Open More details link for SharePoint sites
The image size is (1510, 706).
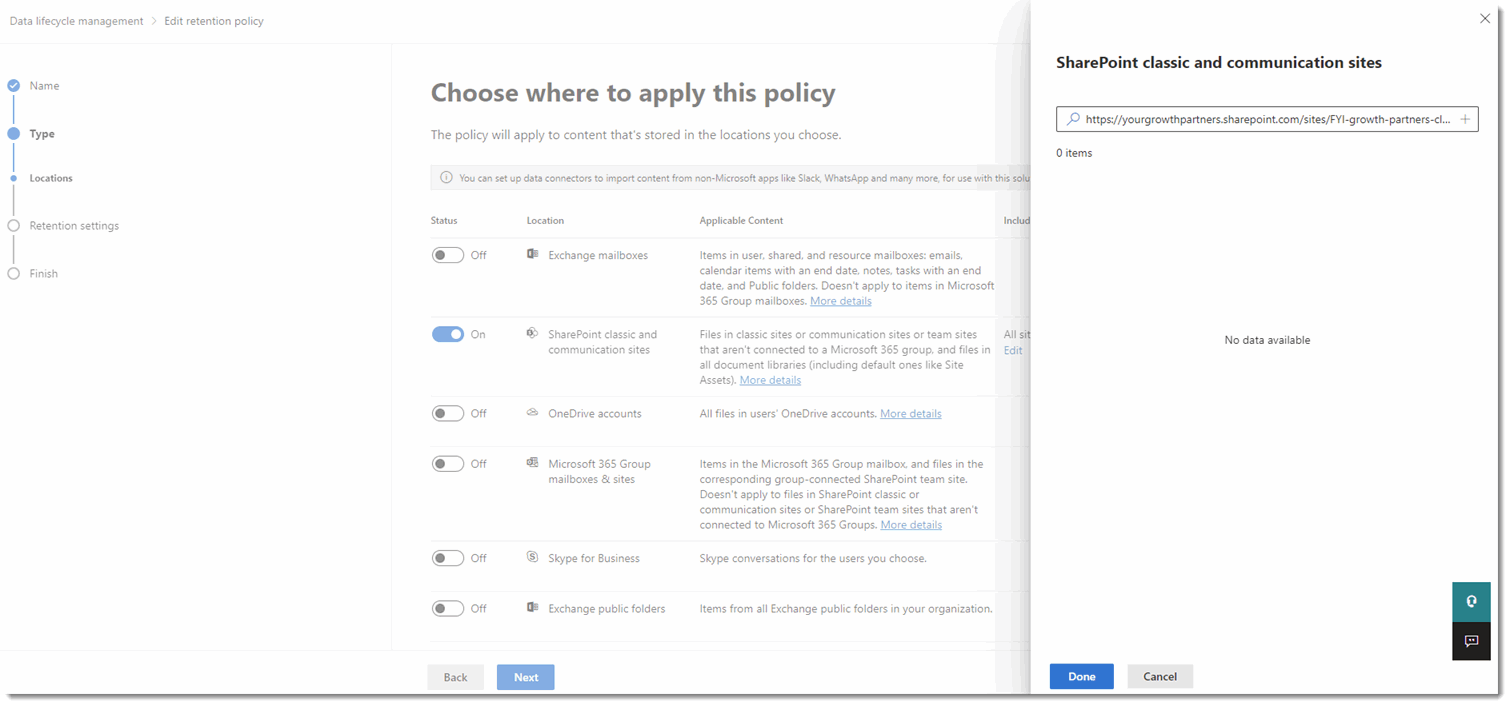pos(770,380)
